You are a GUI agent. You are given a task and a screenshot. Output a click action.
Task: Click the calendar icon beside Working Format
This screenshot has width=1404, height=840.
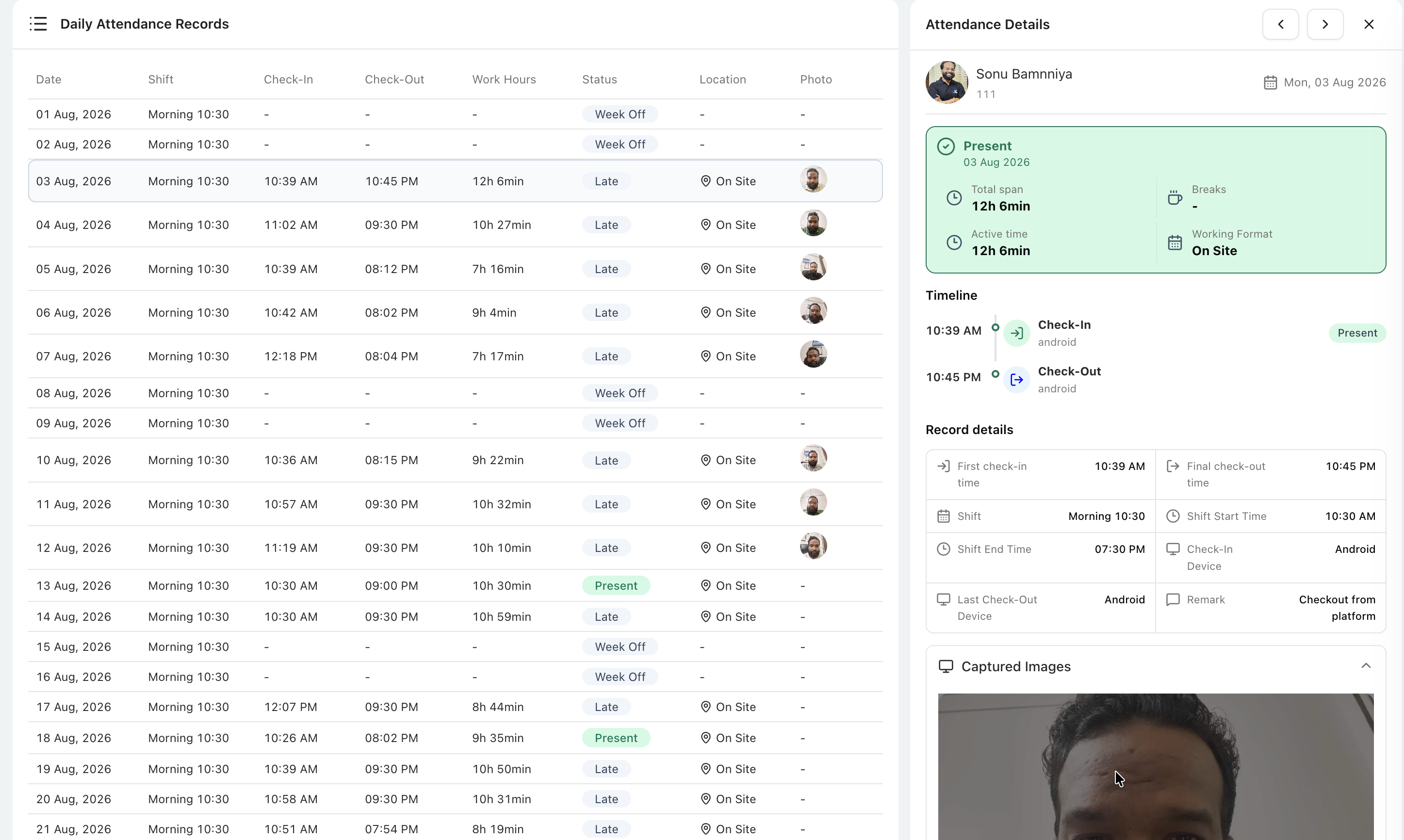click(x=1175, y=242)
